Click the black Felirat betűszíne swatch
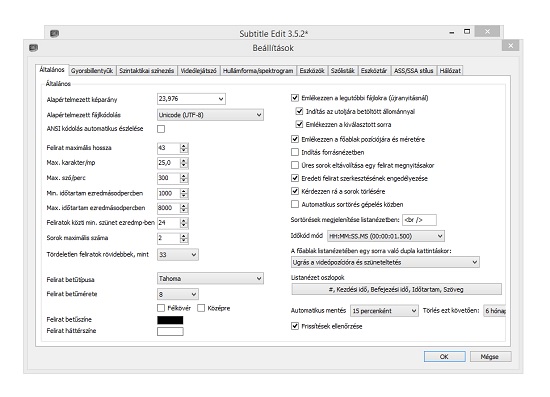 coord(170,320)
